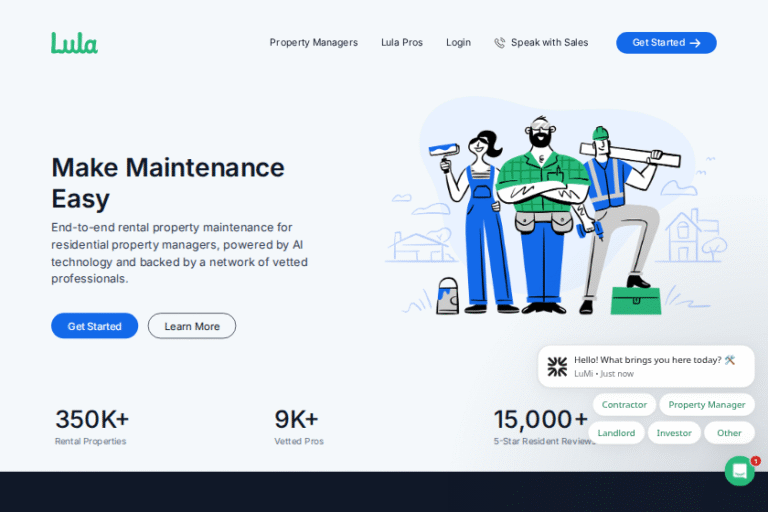Click the arrow in header Get Started button
Image resolution: width=768 pixels, height=512 pixels.
[695, 43]
